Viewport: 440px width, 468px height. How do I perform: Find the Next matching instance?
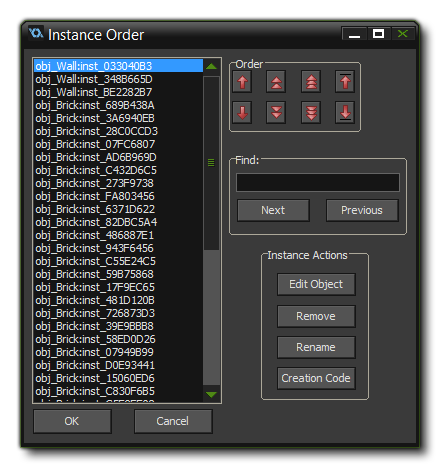point(273,210)
